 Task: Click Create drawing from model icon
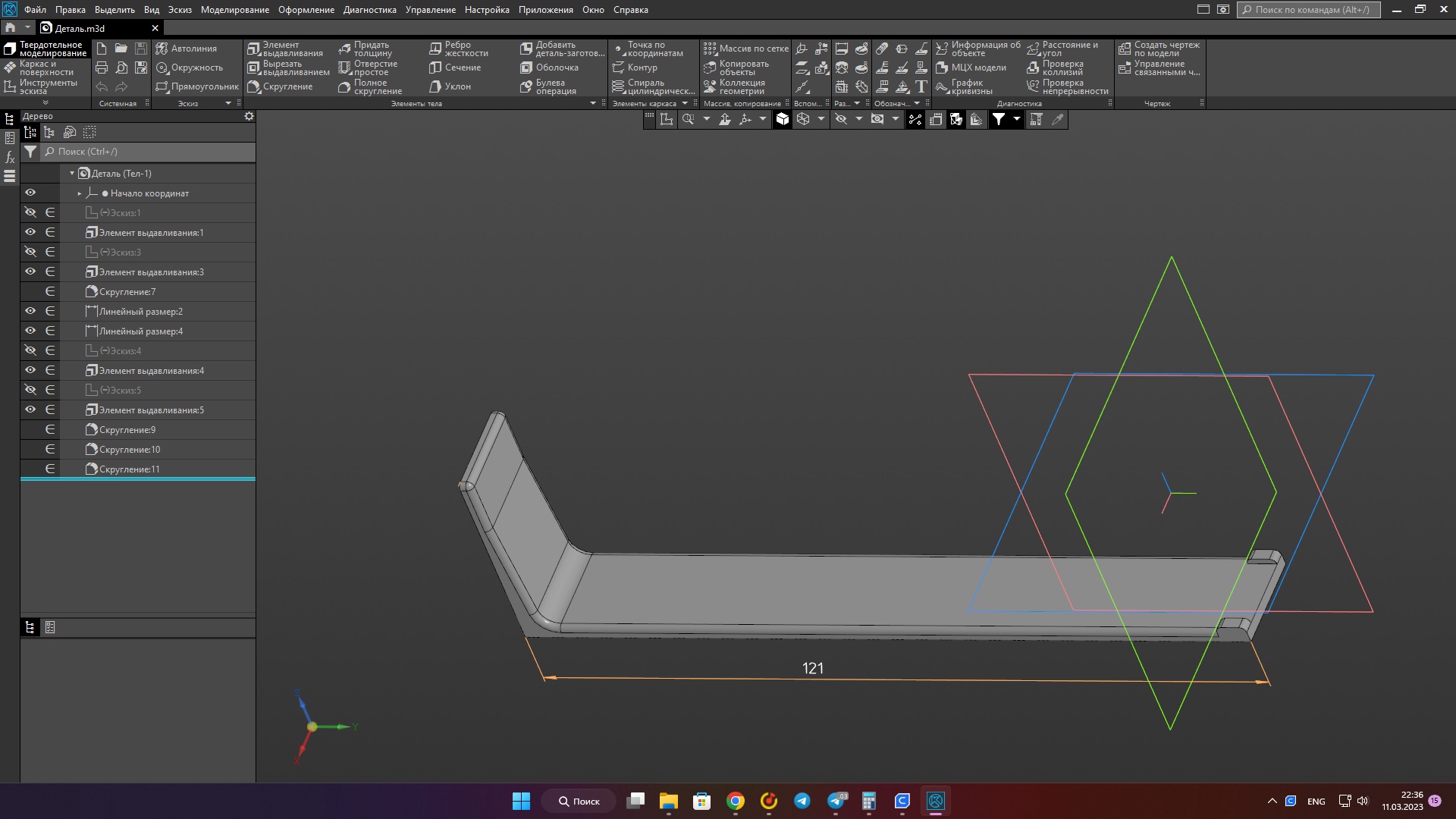(1125, 49)
